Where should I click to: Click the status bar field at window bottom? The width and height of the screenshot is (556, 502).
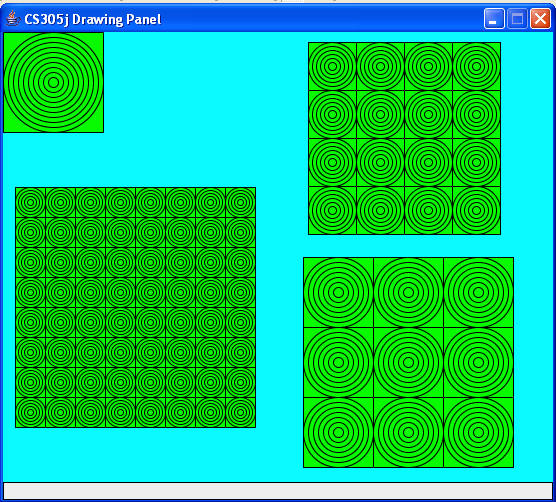pos(278,491)
